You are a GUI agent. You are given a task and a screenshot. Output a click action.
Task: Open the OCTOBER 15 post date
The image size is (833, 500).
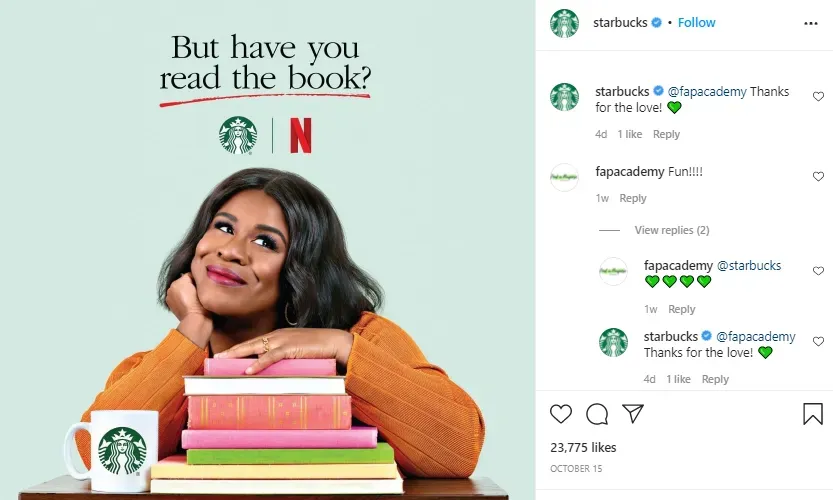(576, 469)
